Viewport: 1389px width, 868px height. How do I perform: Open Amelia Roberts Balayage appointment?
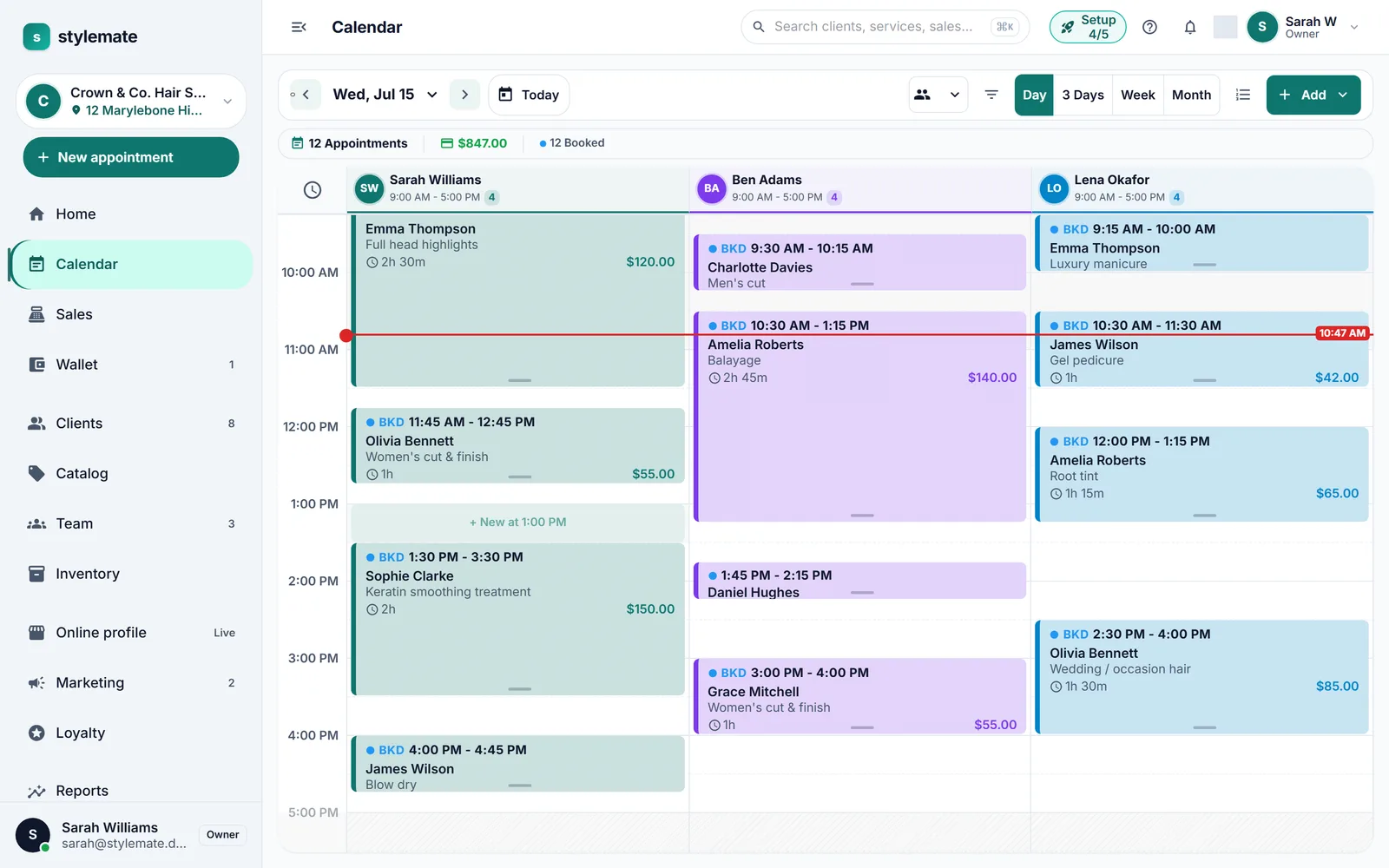tap(860, 417)
